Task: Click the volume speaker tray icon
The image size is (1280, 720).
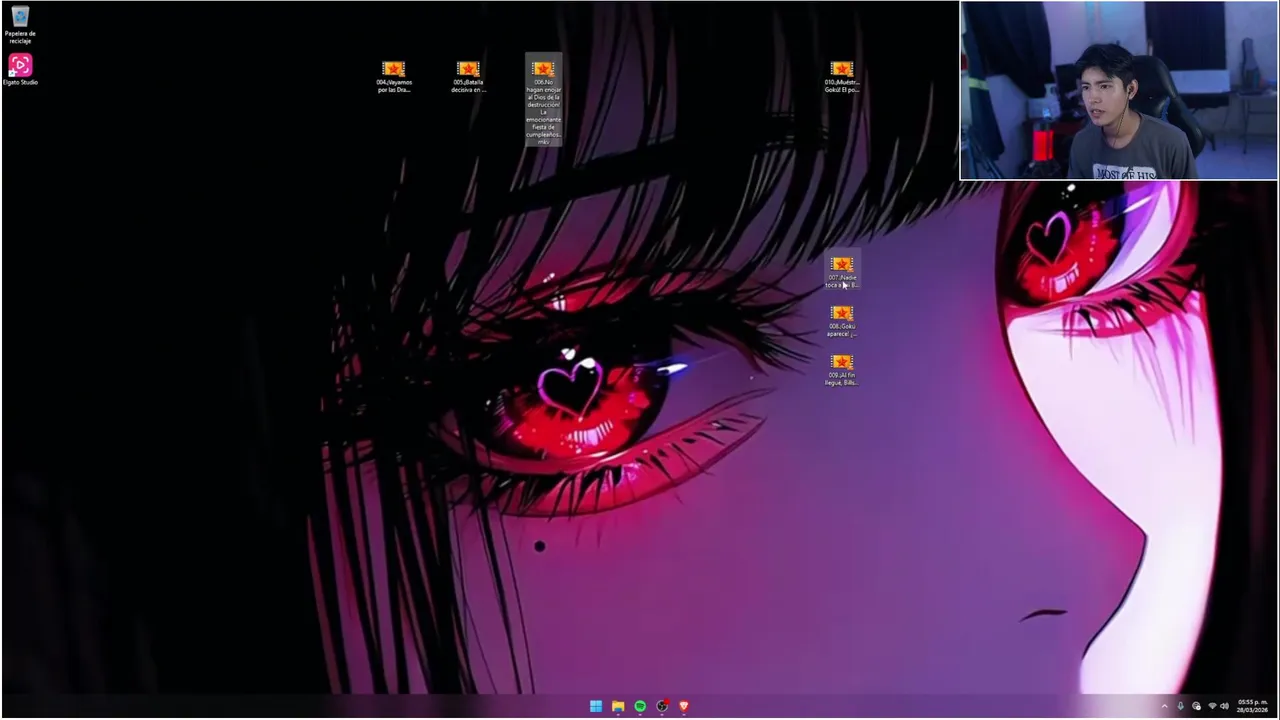Action: coord(1224,706)
